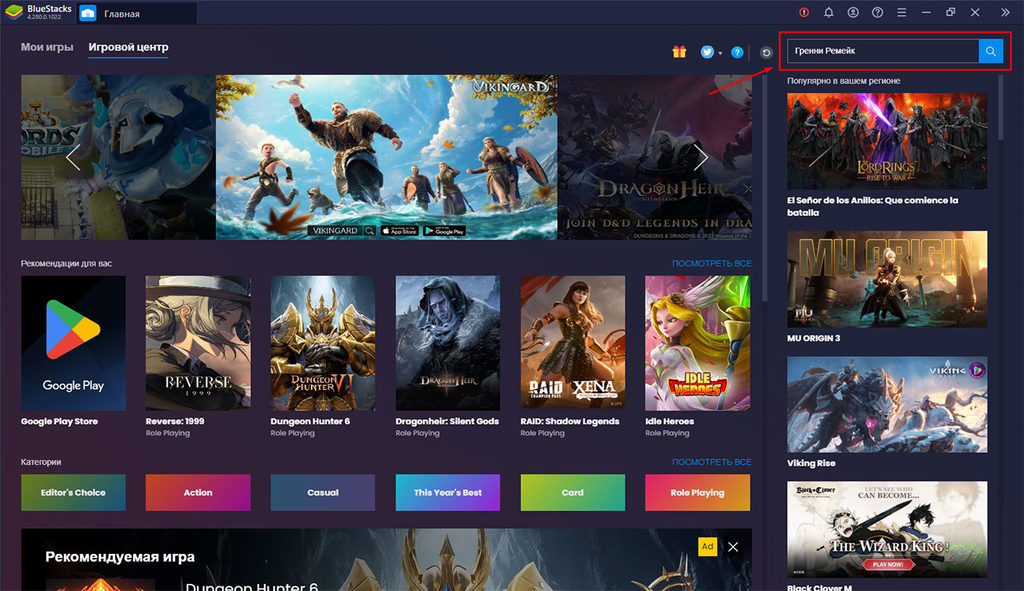Select the Role Playing category button

pos(697,492)
